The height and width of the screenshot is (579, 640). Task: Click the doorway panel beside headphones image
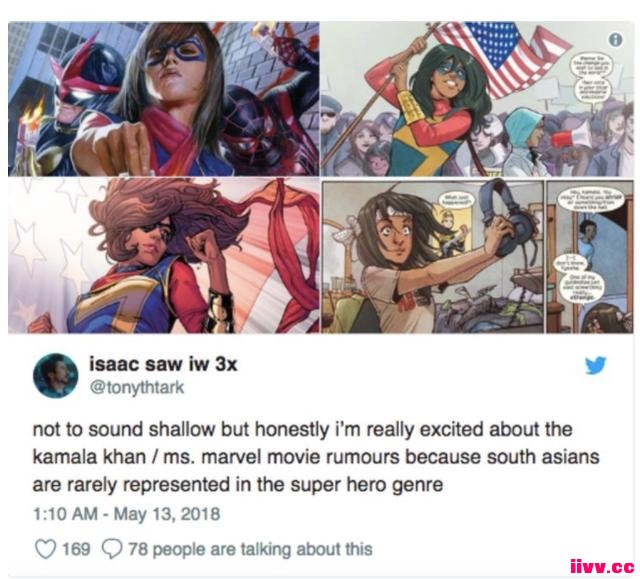click(590, 257)
